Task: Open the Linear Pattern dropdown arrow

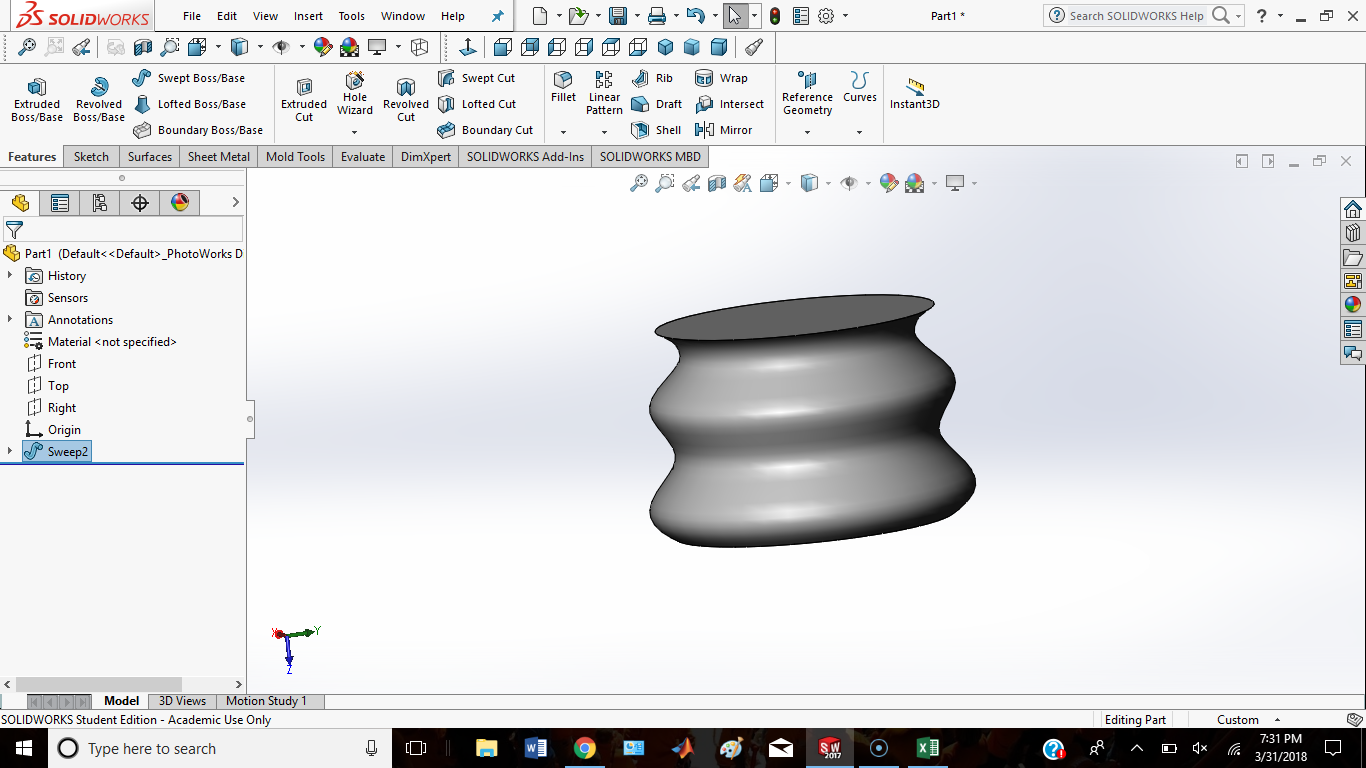Action: pyautogui.click(x=604, y=132)
